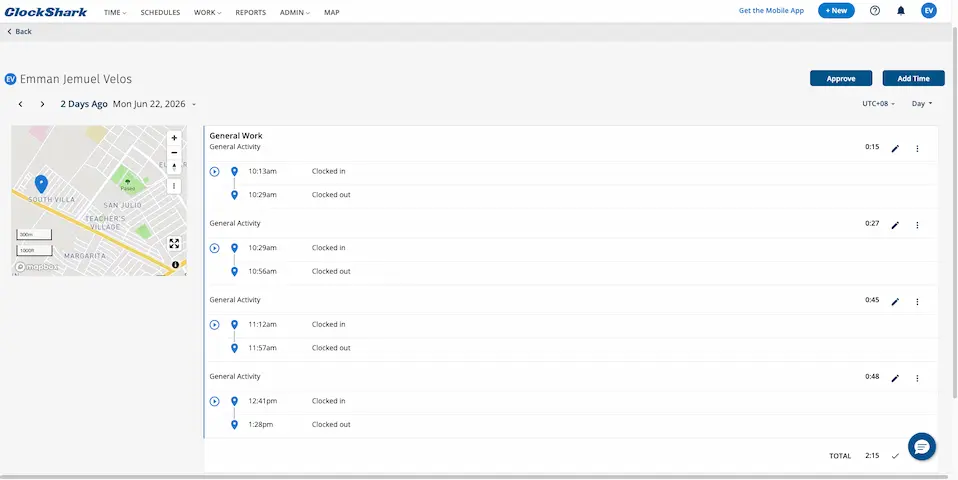The image size is (958, 480).
Task: Open more options for 0:15 entry
Action: pyautogui.click(x=917, y=148)
